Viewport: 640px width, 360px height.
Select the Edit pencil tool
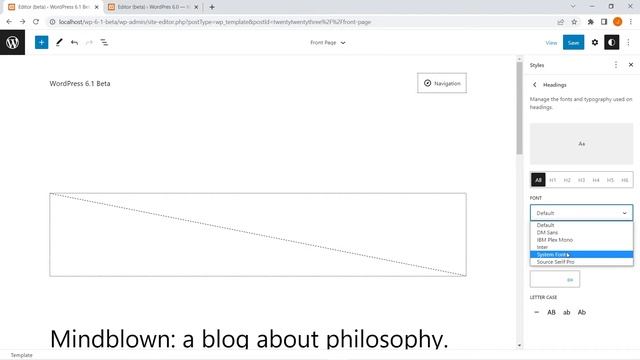coord(59,42)
